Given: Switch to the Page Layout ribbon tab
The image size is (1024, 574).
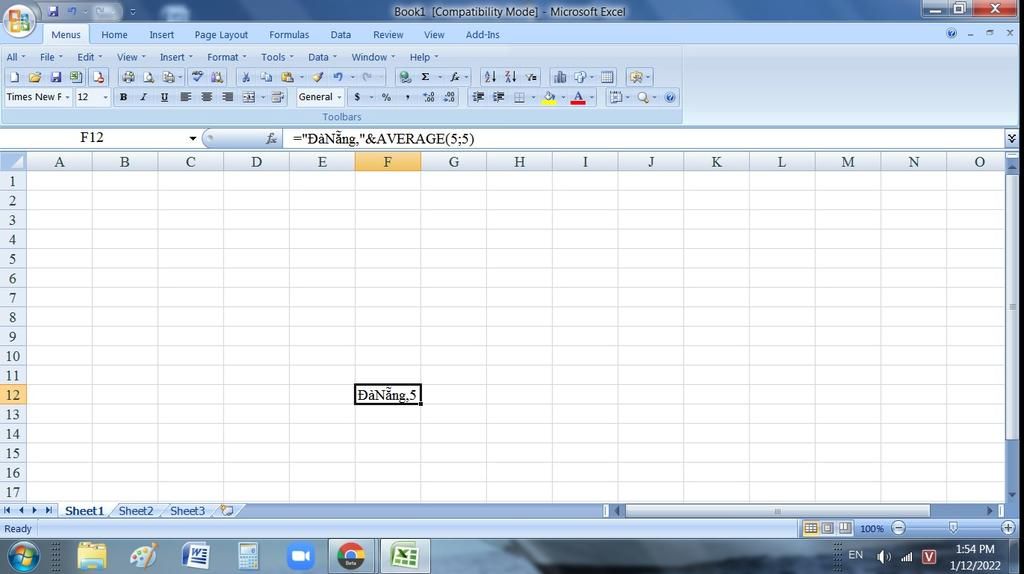Looking at the screenshot, I should [221, 35].
